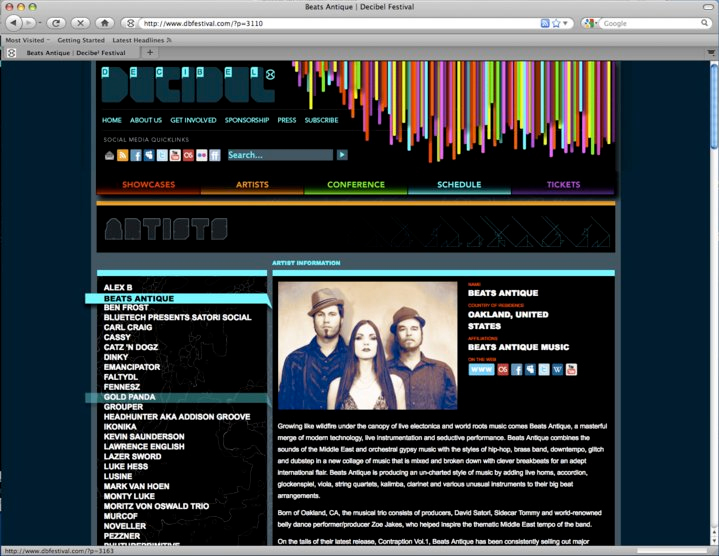
Task: Stop loading with the X toolbar button
Action: point(80,23)
